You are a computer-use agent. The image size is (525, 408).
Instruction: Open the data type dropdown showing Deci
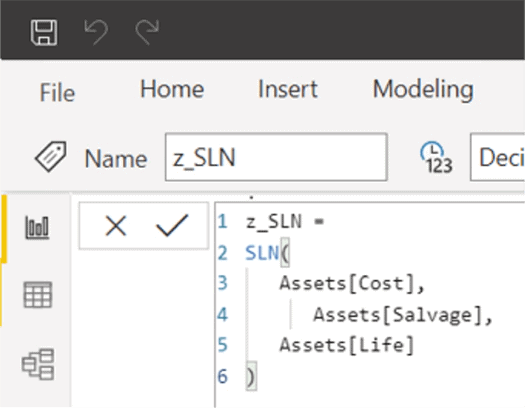(x=498, y=157)
